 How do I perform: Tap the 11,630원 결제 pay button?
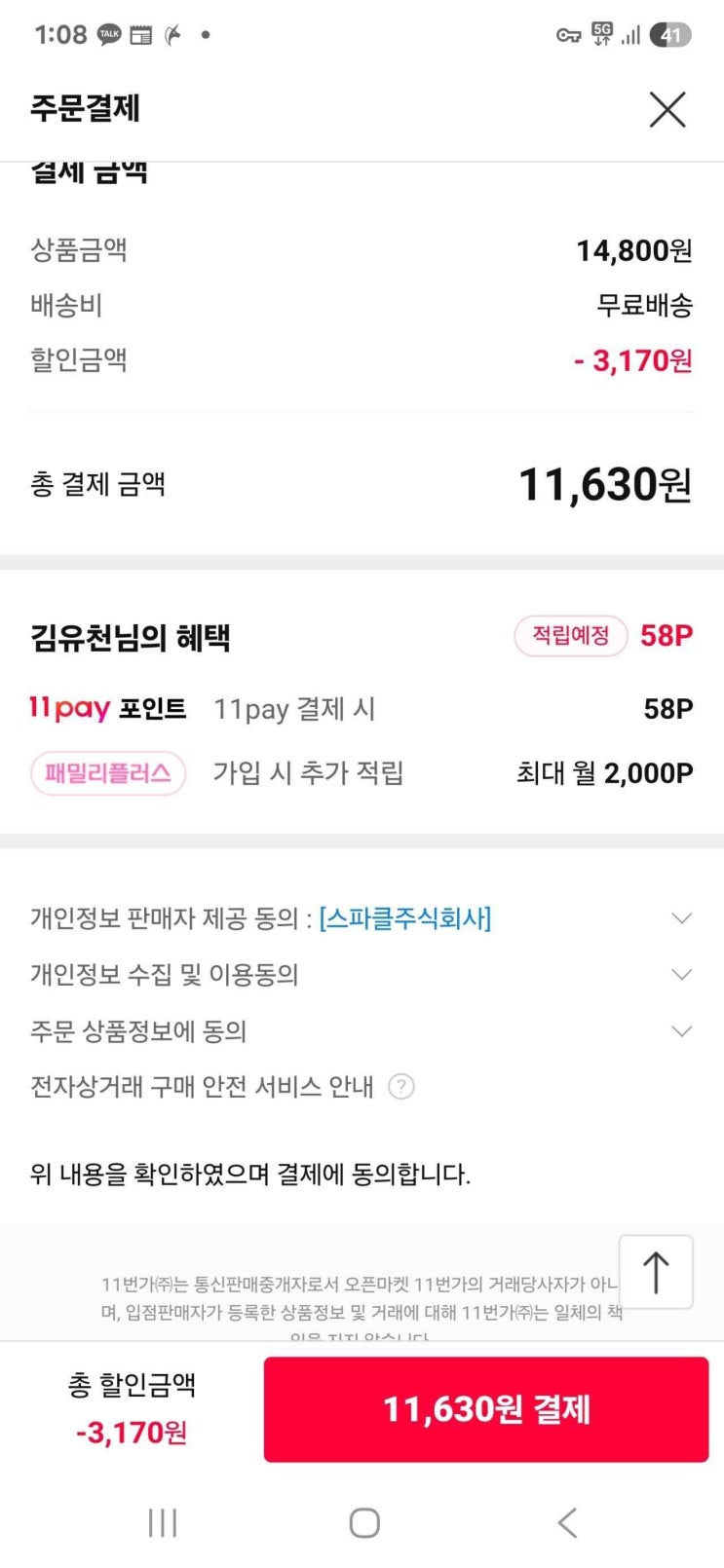pyautogui.click(x=485, y=1409)
